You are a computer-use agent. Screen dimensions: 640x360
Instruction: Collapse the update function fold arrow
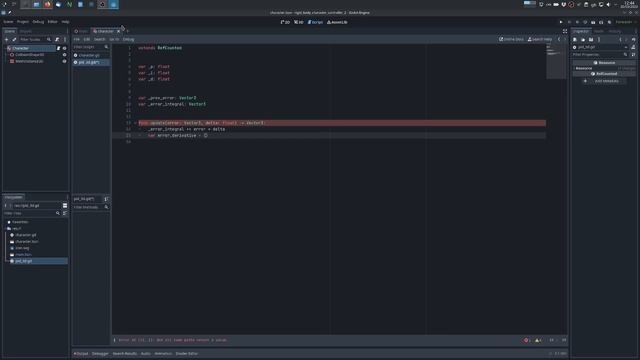point(135,123)
